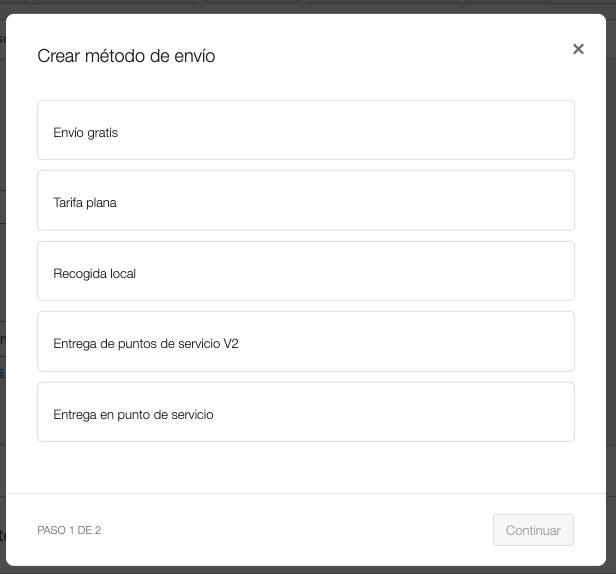Choose Tarifa plana as shipping method
616x574 pixels.
(x=306, y=200)
